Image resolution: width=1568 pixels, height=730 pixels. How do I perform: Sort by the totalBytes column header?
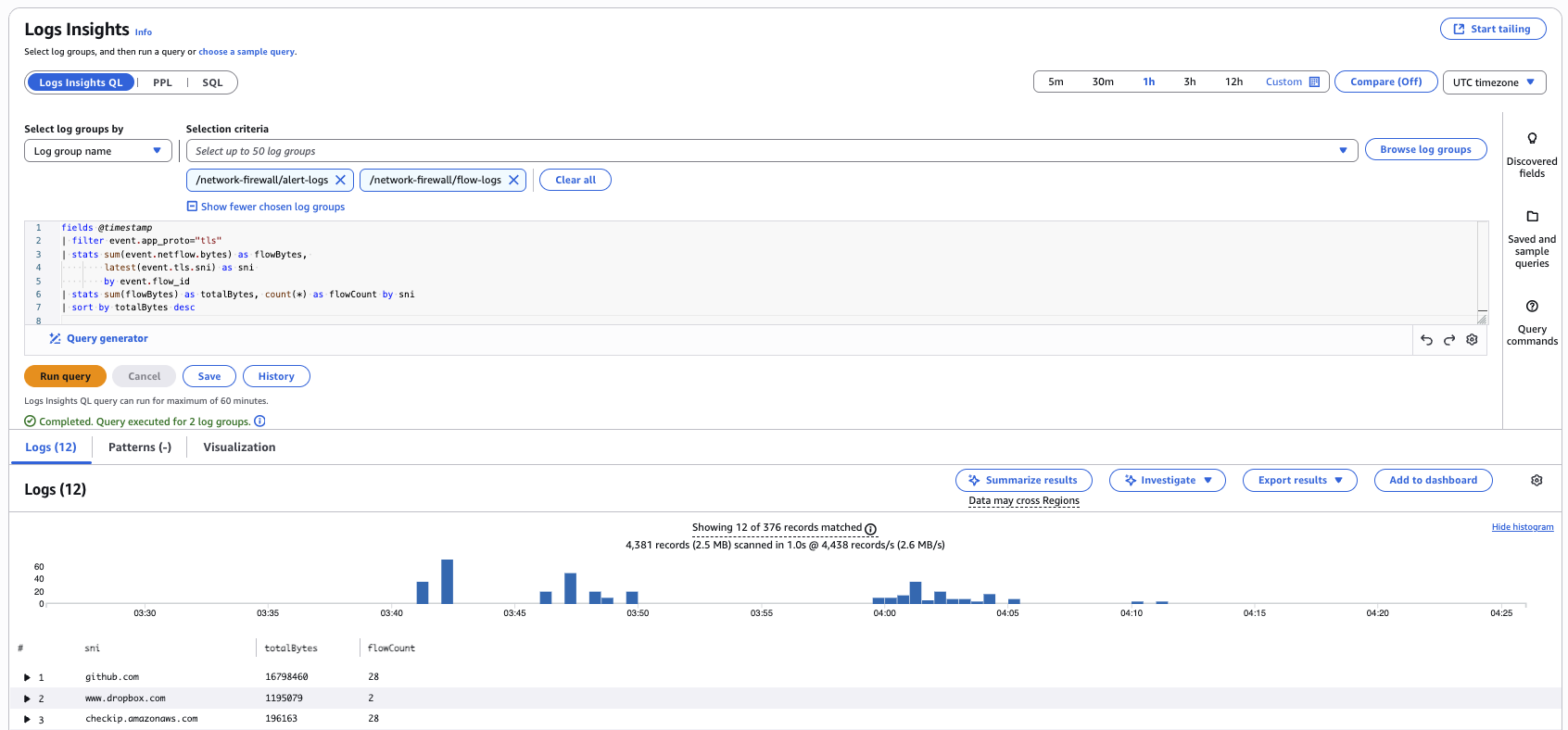point(291,648)
